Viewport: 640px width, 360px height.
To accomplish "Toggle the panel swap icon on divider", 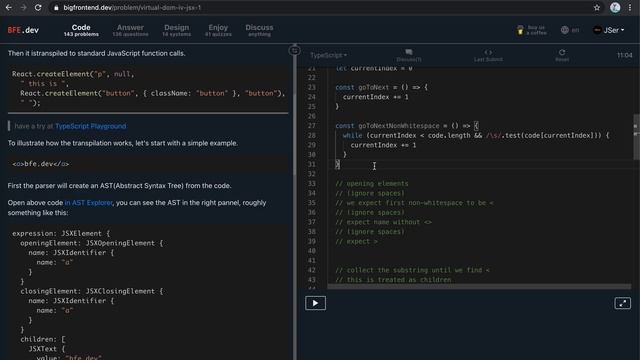I will point(294,51).
